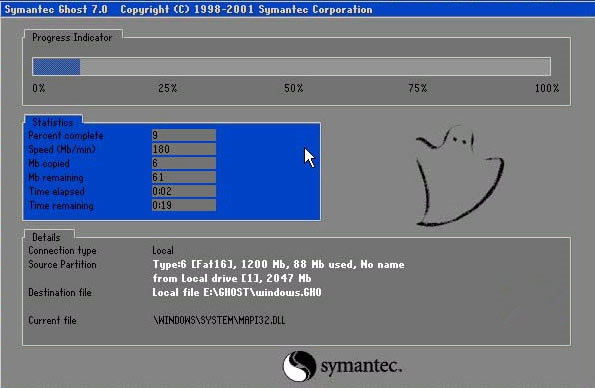Click 'Local file E:\GHOST\windows.GHO' path
The image size is (595, 388).
(237, 292)
